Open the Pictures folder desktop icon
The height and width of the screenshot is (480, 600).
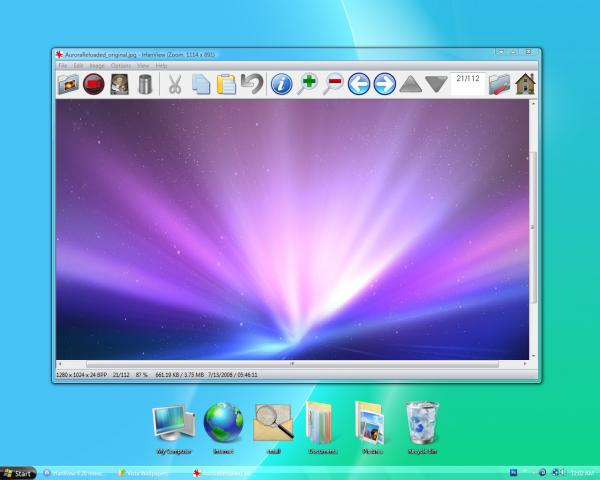(x=372, y=428)
